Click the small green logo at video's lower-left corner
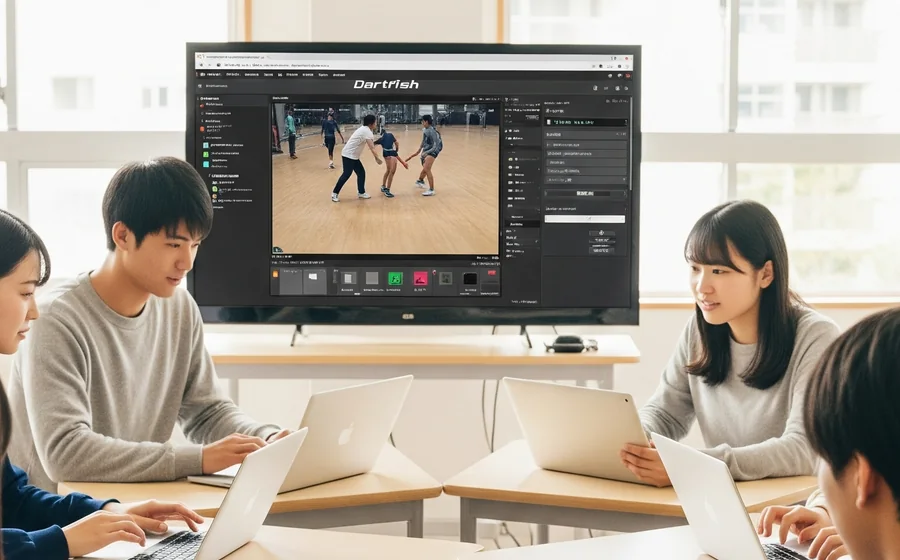The width and height of the screenshot is (900, 560). pos(278,250)
